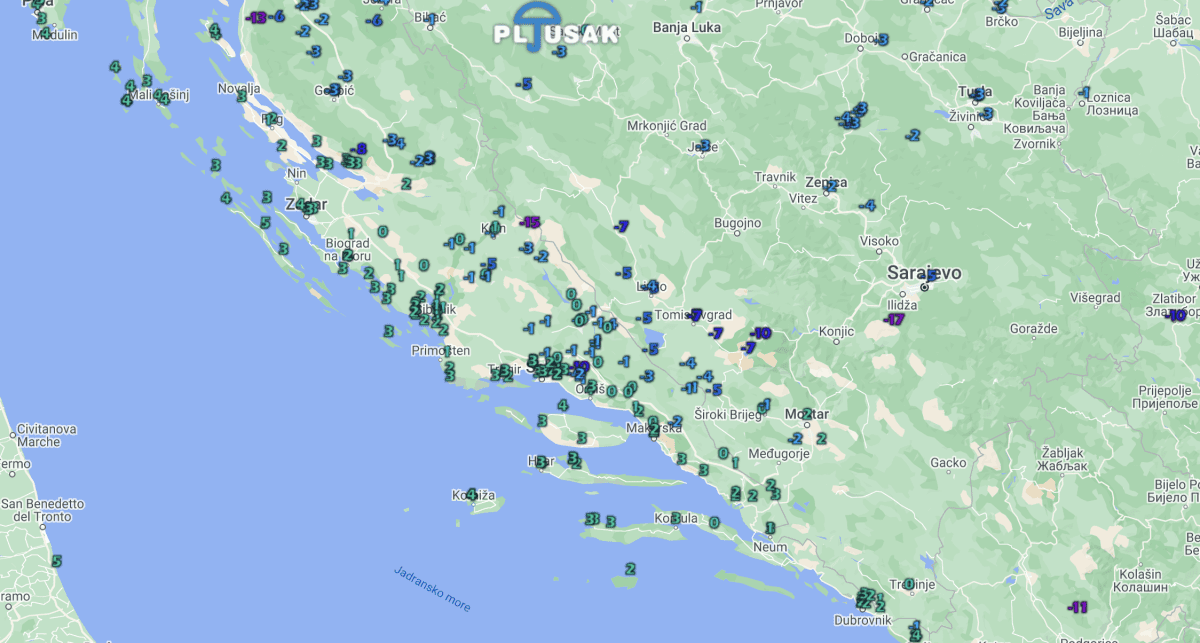The height and width of the screenshot is (643, 1200).
Task: Select the purple -15 marker near Knin
Action: coord(529,222)
